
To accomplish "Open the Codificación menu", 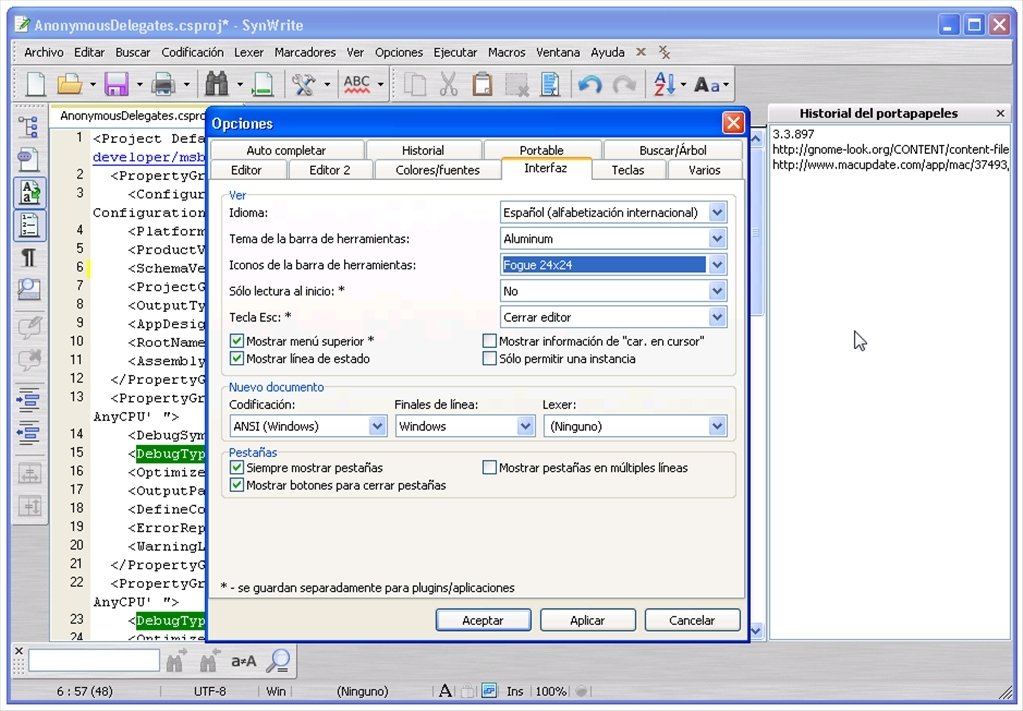I will coord(192,52).
